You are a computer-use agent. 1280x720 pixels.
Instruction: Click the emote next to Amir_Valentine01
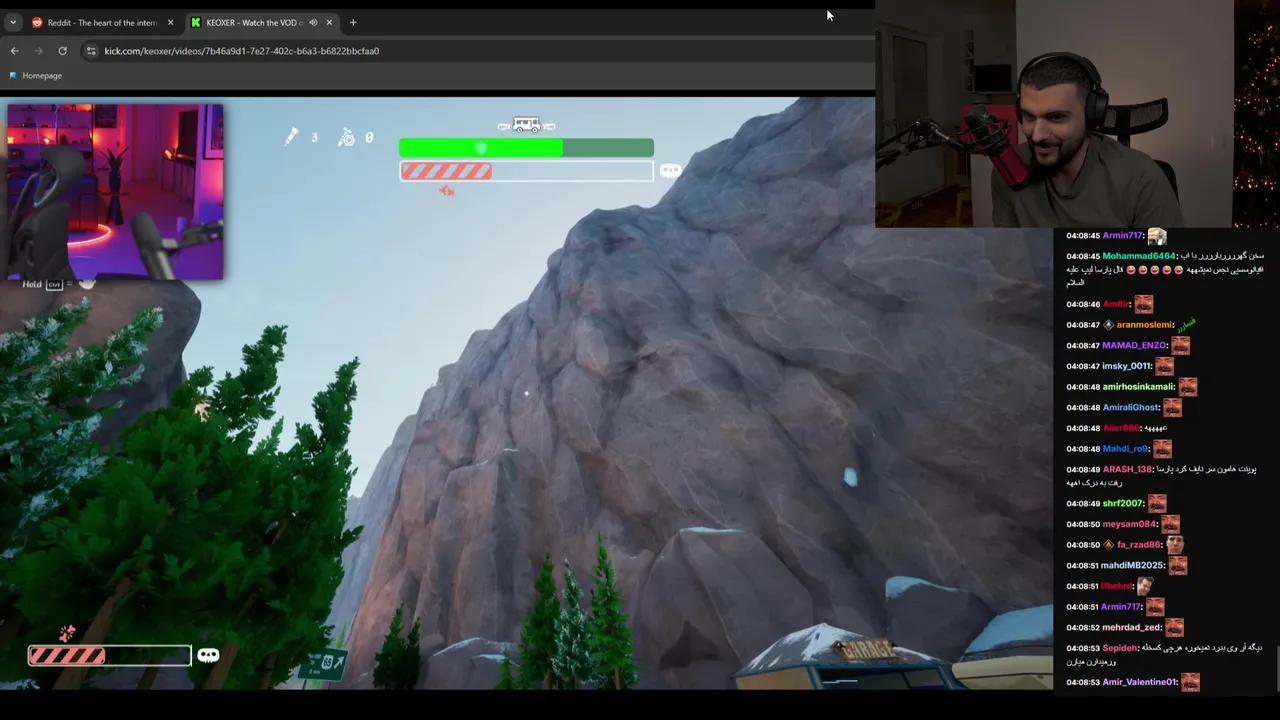pos(1190,682)
